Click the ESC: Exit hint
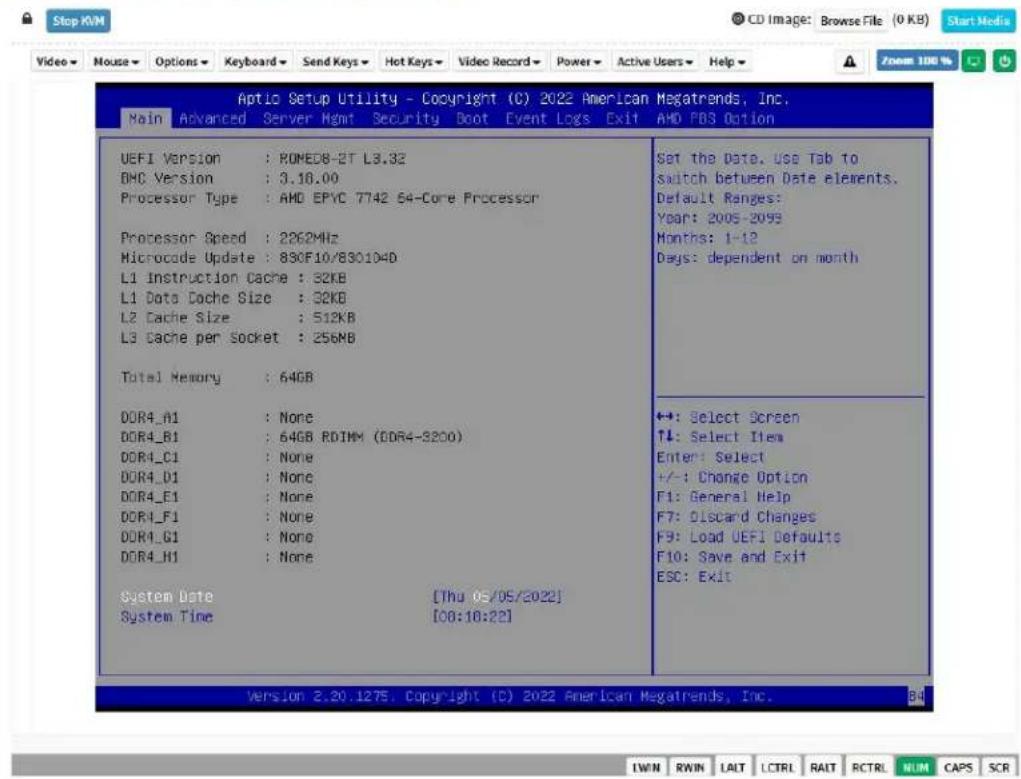The image size is (1021, 779). 694,576
